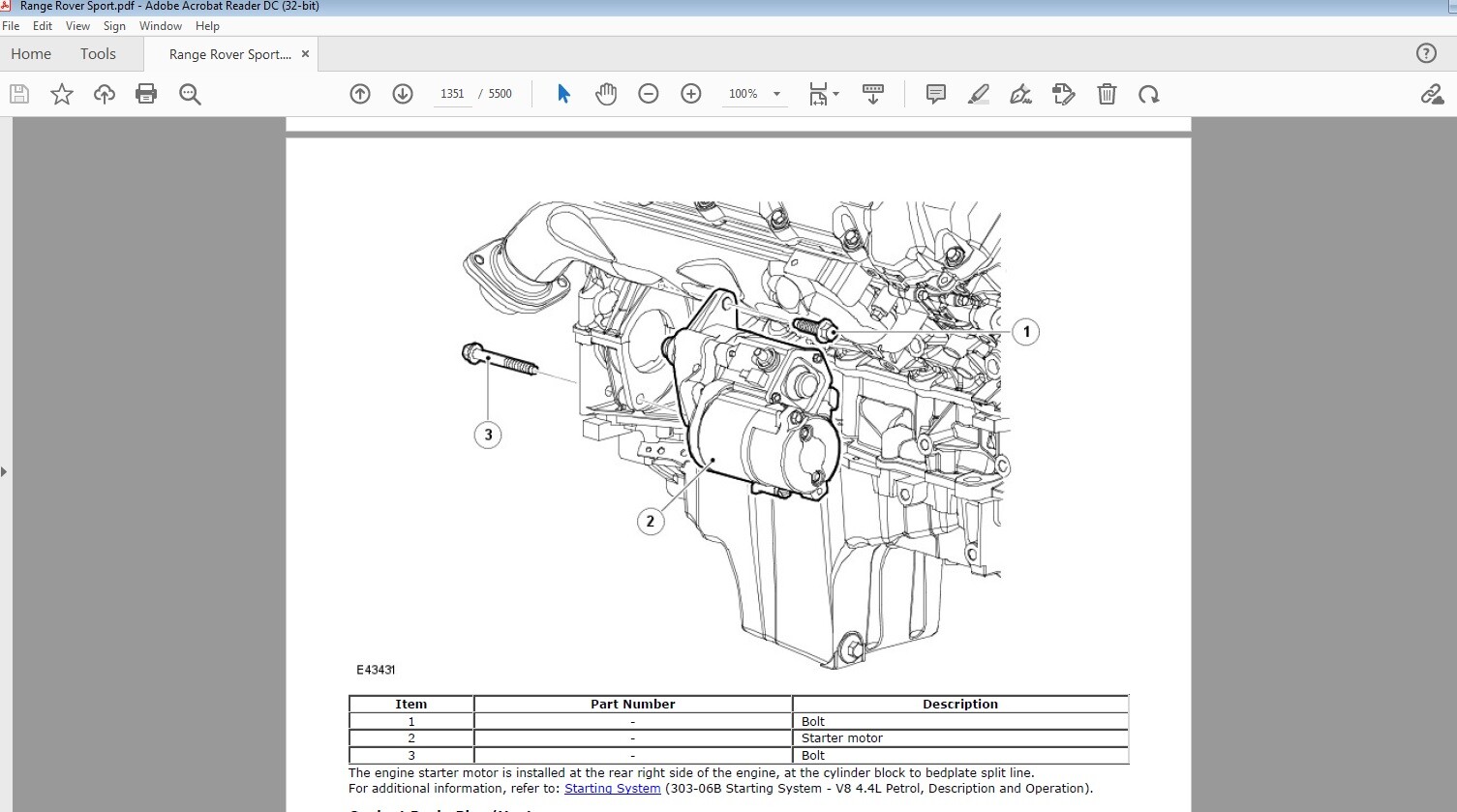The height and width of the screenshot is (812, 1457).
Task: Print the document with the printer icon
Action: 146,94
